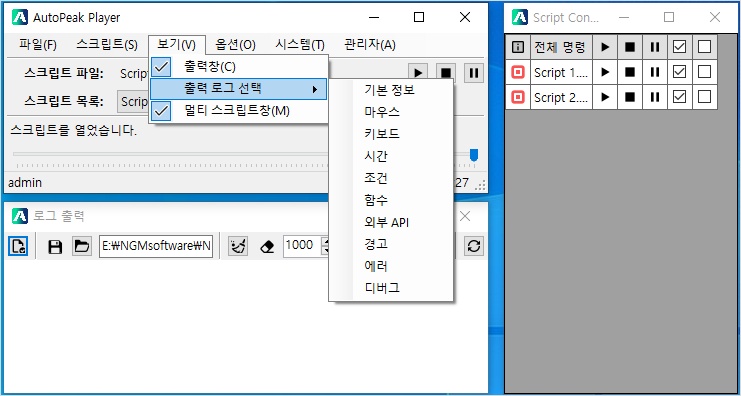This screenshot has height=396, width=741.
Task: Click the red status icon for Script 2
Action: point(518,97)
